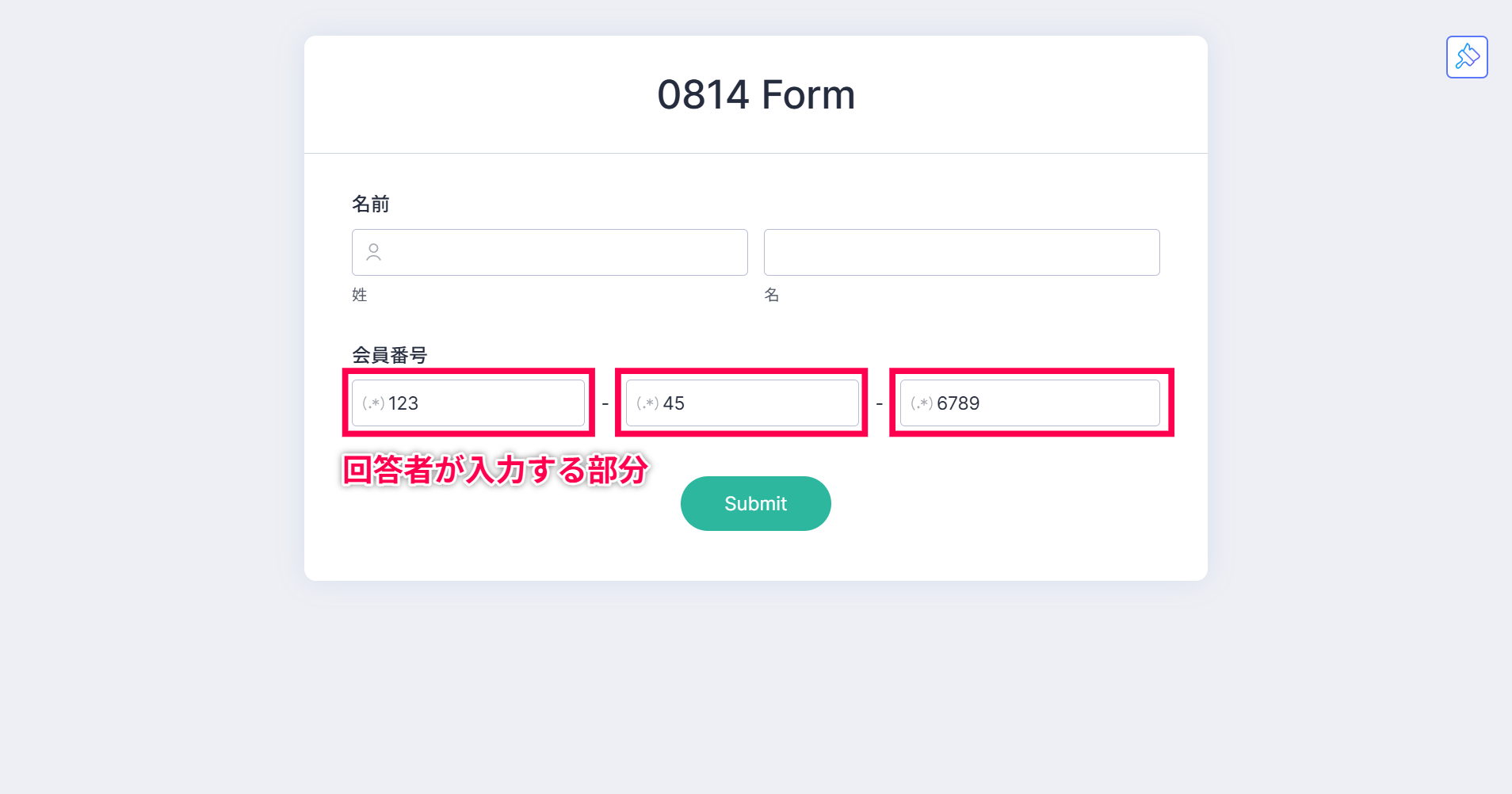Click the 名前 field label
This screenshot has width=1512, height=794.
[370, 204]
